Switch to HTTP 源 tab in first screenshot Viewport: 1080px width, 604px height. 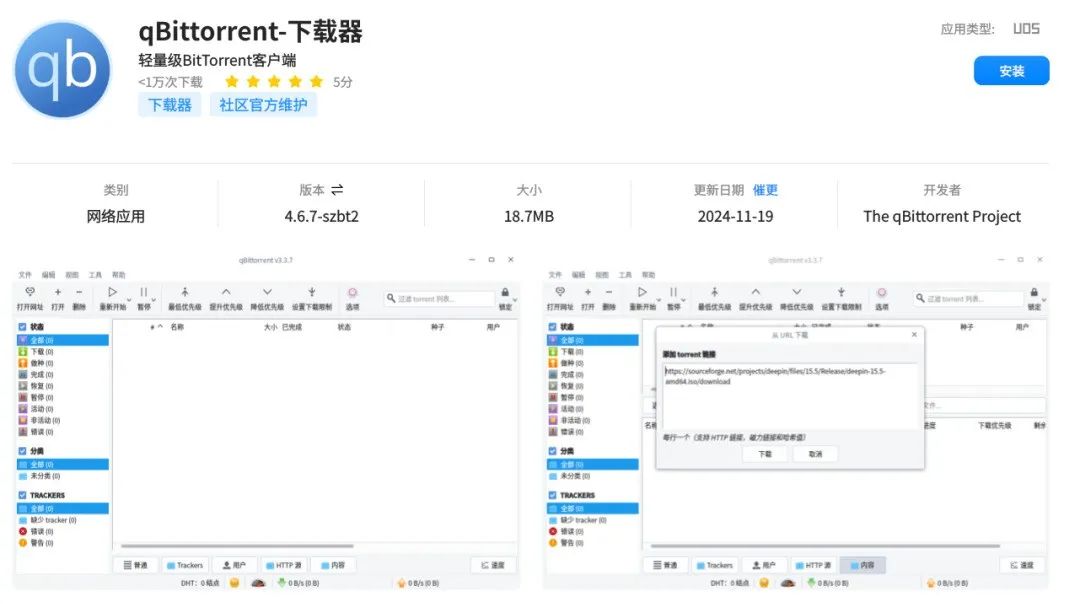tap(284, 565)
